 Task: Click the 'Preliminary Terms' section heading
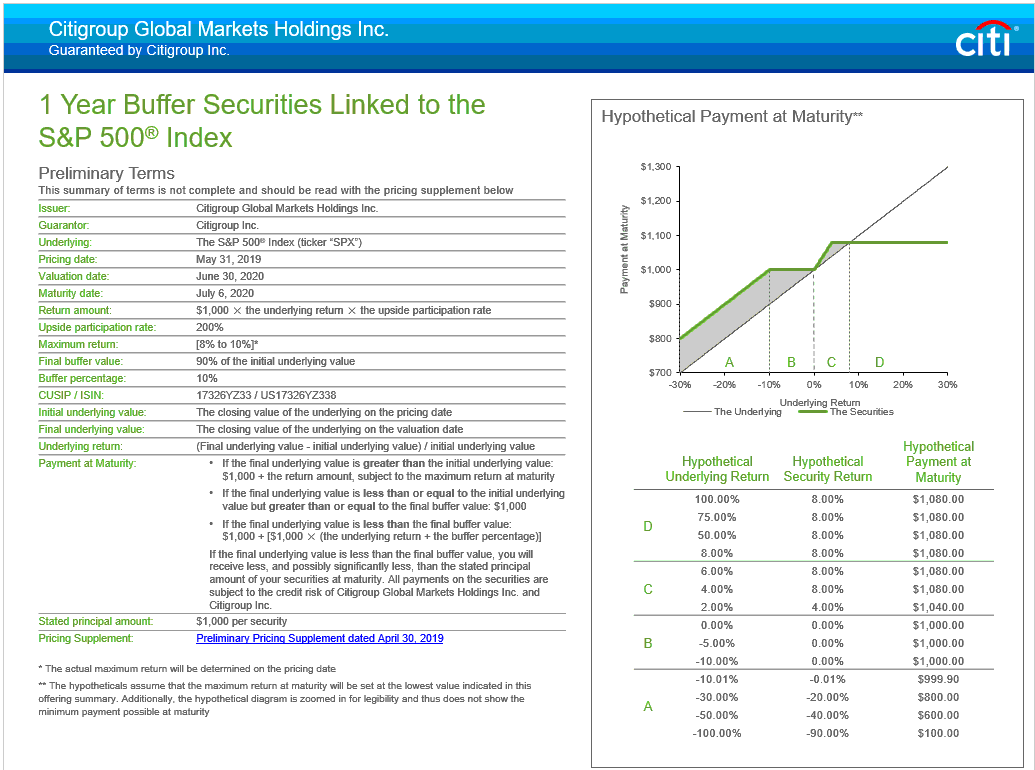(106, 173)
